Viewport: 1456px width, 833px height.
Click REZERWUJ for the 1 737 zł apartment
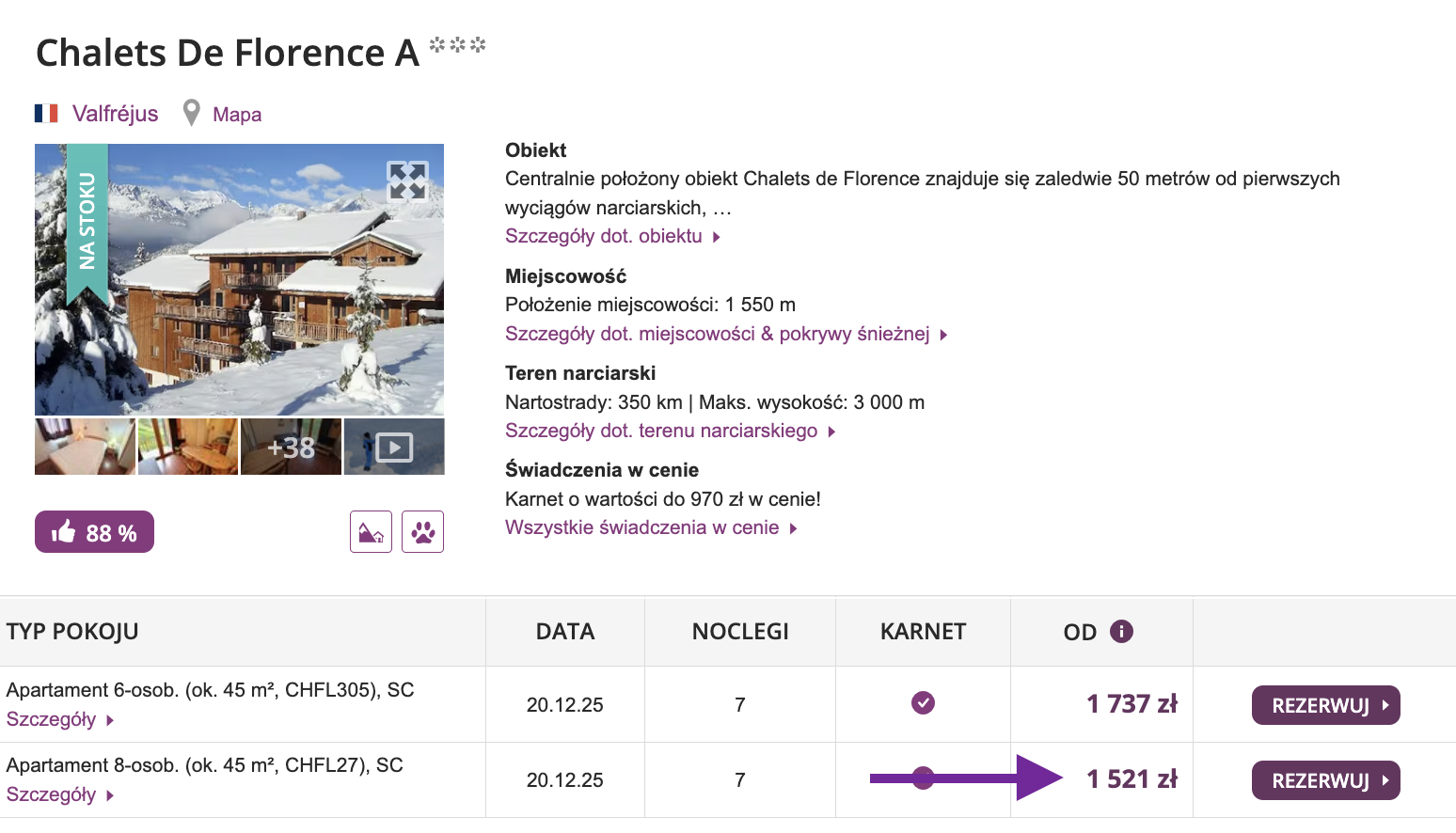click(1325, 705)
